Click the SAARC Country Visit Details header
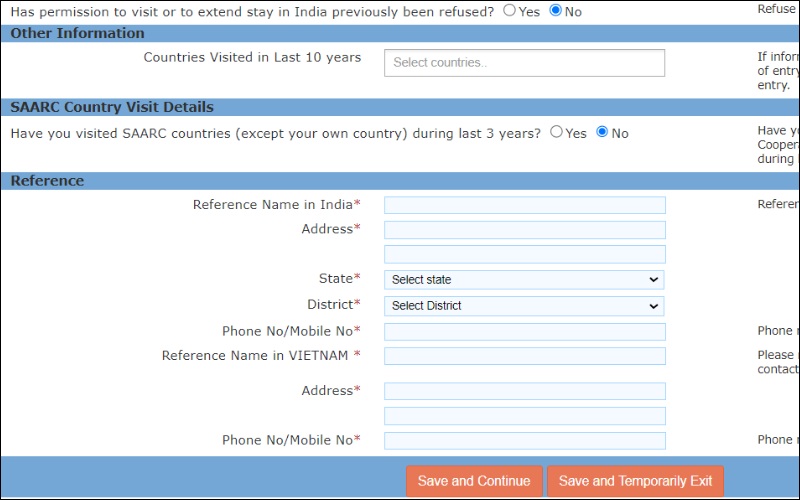The width and height of the screenshot is (800, 500). [112, 107]
